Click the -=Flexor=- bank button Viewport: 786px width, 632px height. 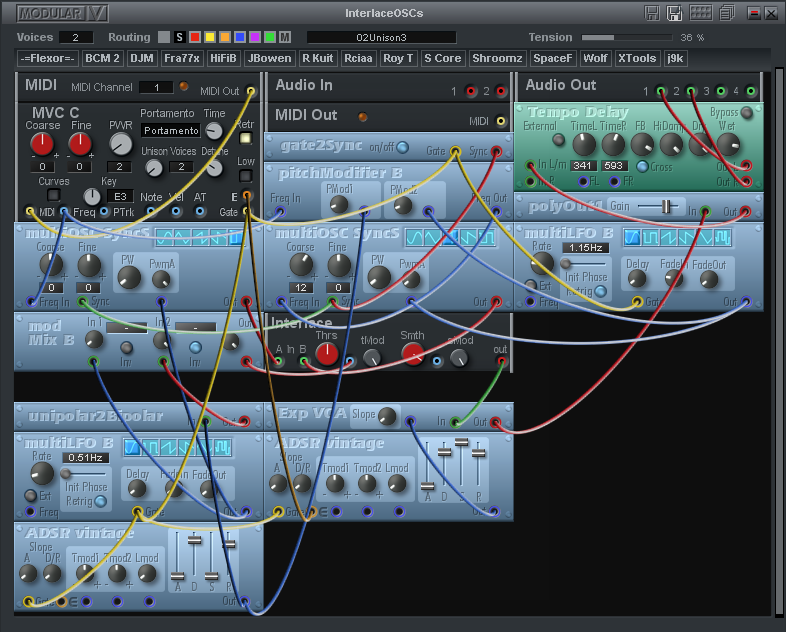click(48, 58)
